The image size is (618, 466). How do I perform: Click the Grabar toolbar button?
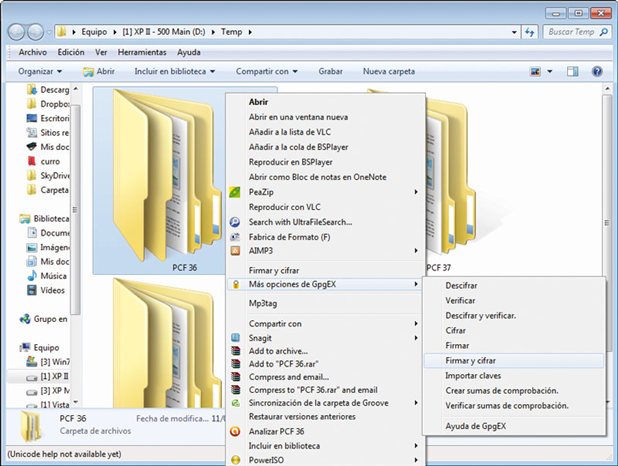pyautogui.click(x=330, y=71)
